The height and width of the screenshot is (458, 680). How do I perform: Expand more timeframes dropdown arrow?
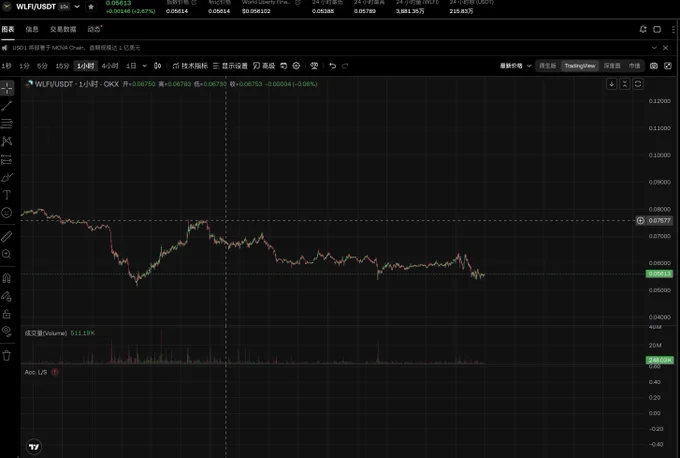pos(144,66)
